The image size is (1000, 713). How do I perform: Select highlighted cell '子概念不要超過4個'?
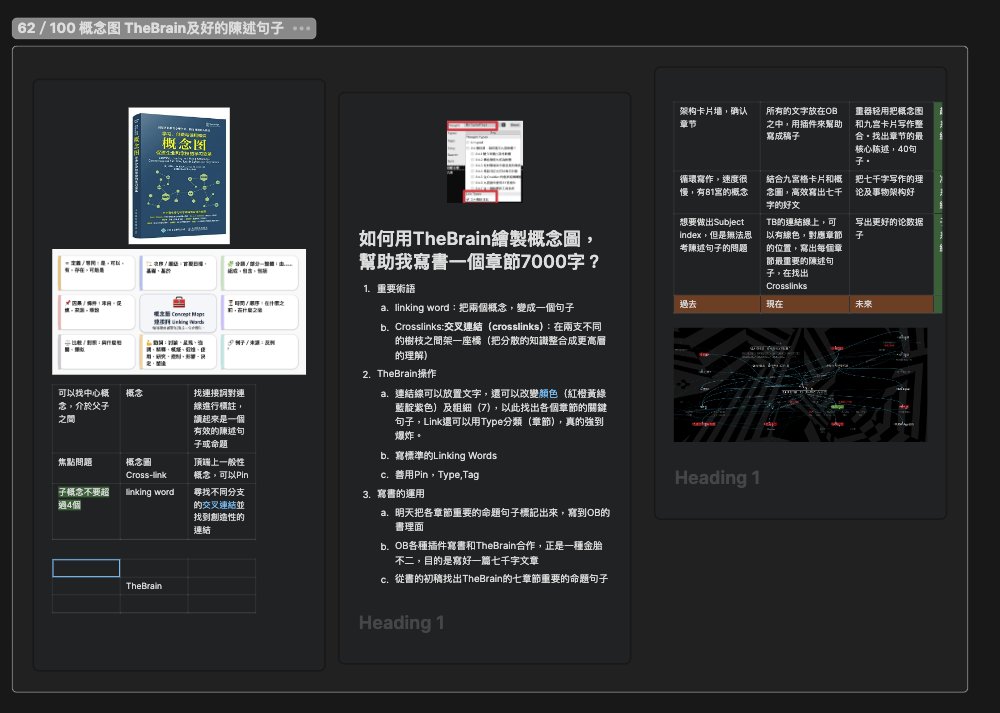(x=85, y=512)
